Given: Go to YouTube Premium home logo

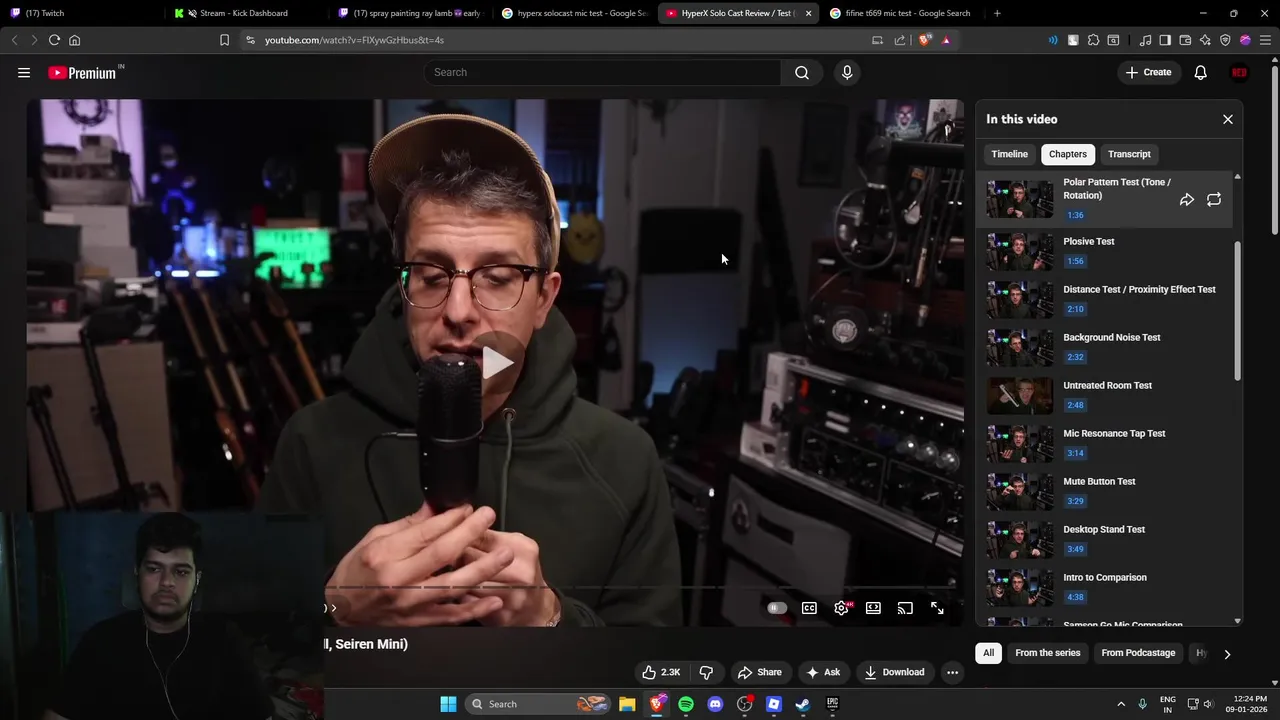Looking at the screenshot, I should click(x=84, y=73).
